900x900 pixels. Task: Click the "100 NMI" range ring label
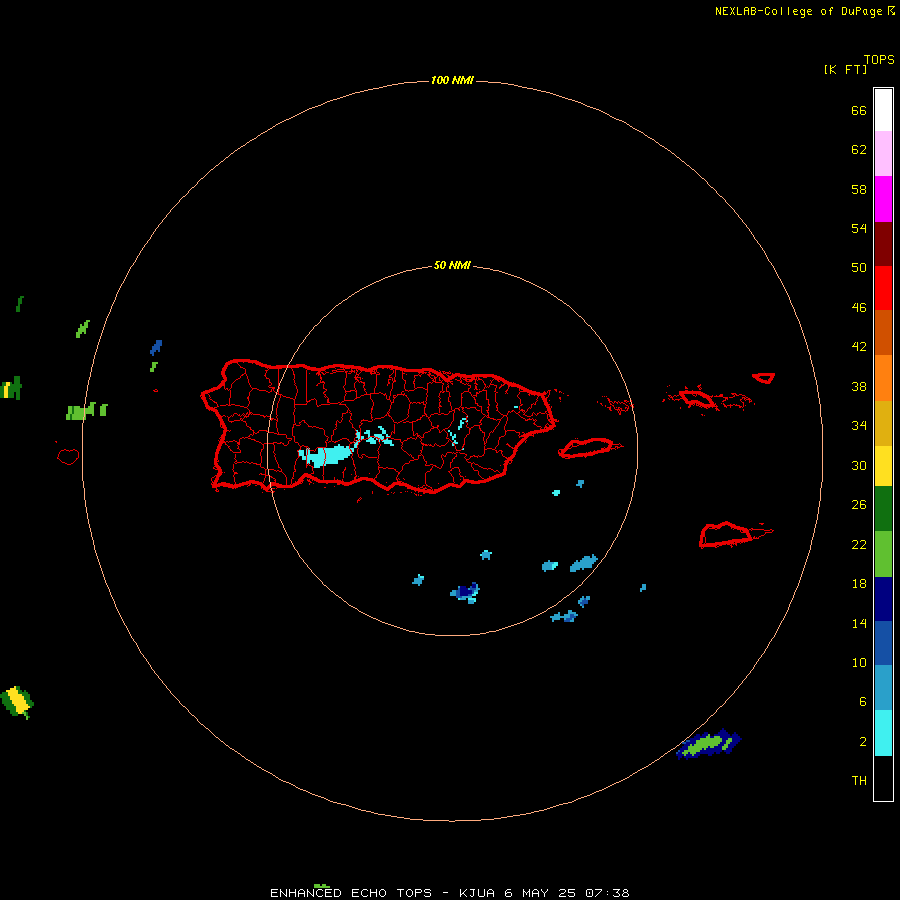[452, 80]
